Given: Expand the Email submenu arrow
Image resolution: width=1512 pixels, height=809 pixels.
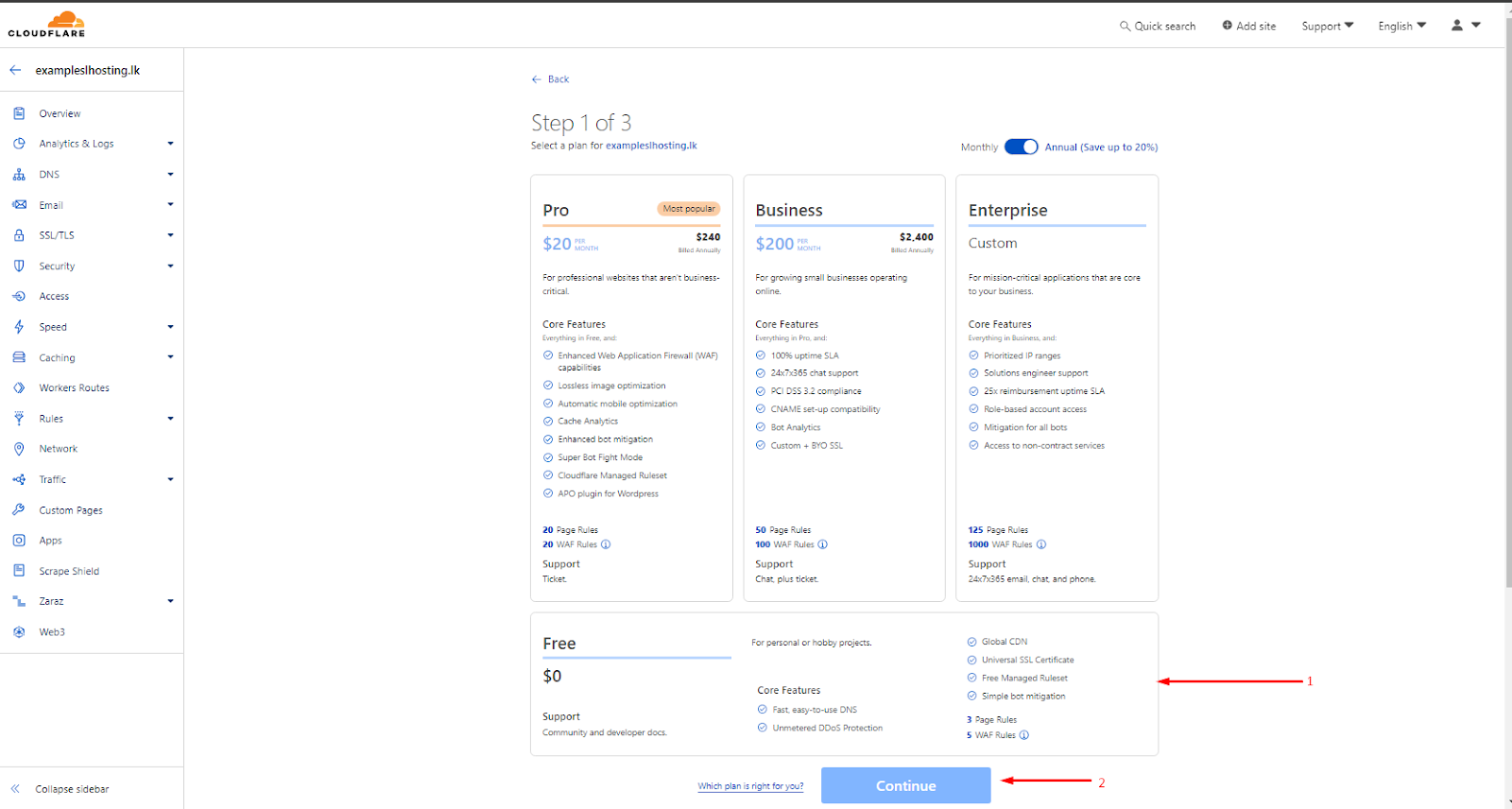Looking at the screenshot, I should (x=170, y=205).
